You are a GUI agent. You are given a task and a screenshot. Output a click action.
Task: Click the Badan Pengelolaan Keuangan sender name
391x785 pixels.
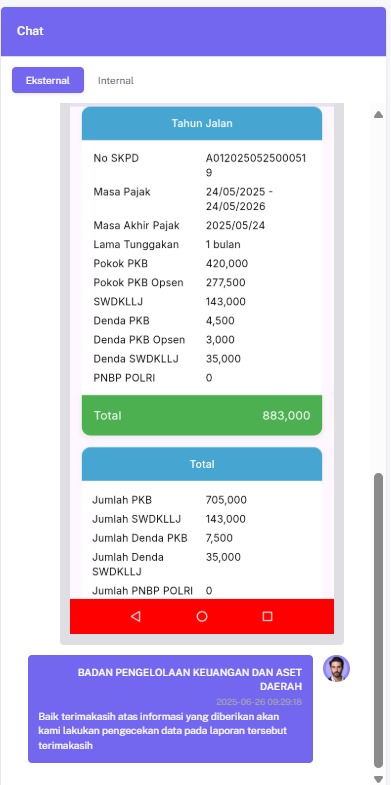point(190,679)
